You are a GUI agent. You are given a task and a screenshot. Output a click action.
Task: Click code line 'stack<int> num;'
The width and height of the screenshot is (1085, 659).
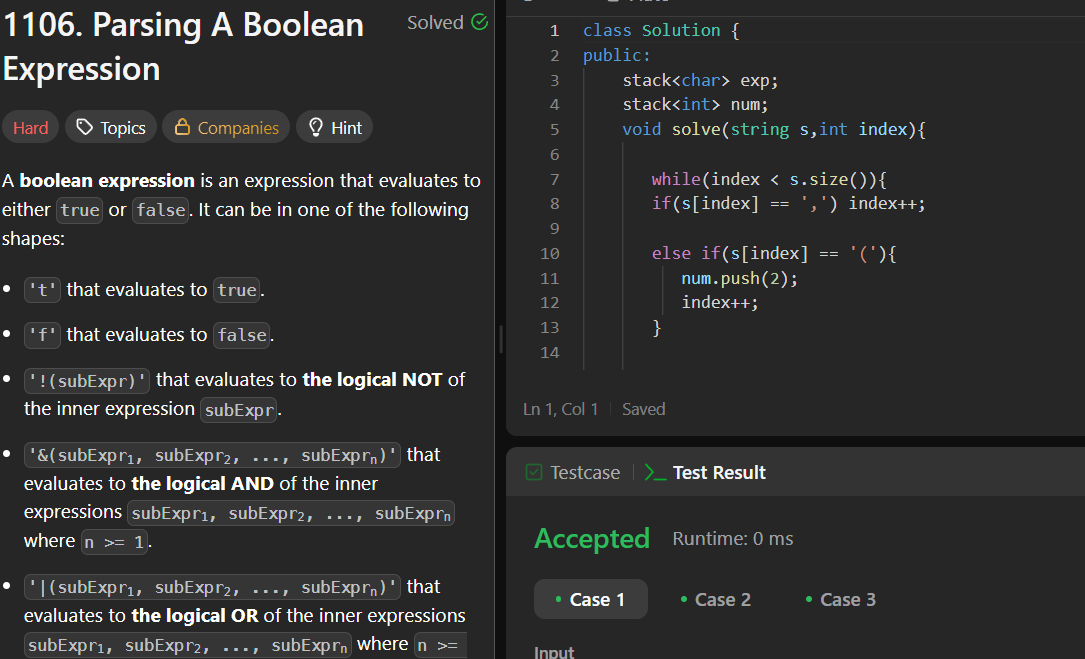[695, 105]
